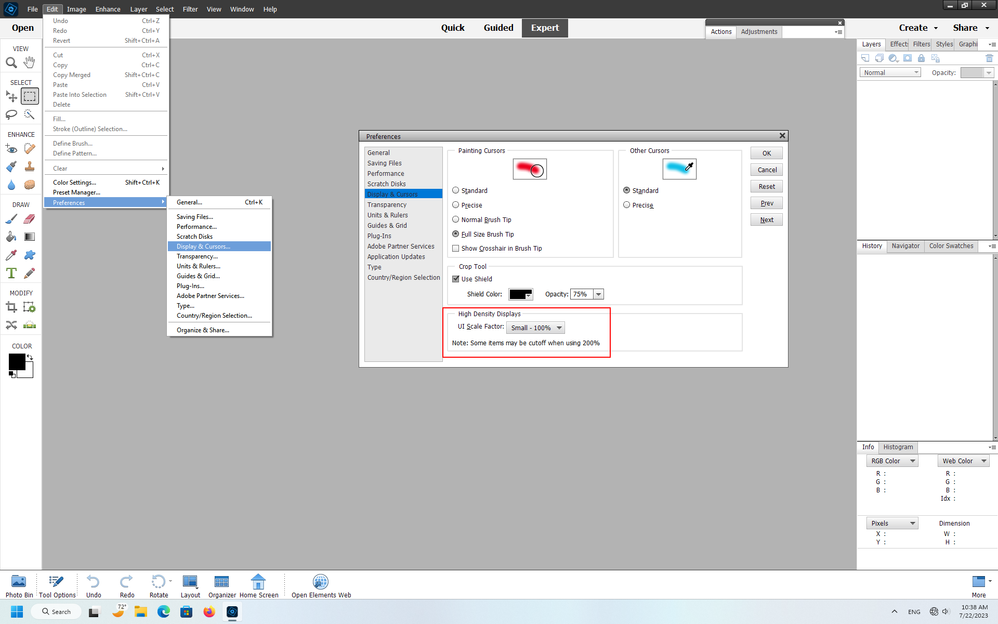
Task: Click the OK button in Preferences
Action: (766, 153)
